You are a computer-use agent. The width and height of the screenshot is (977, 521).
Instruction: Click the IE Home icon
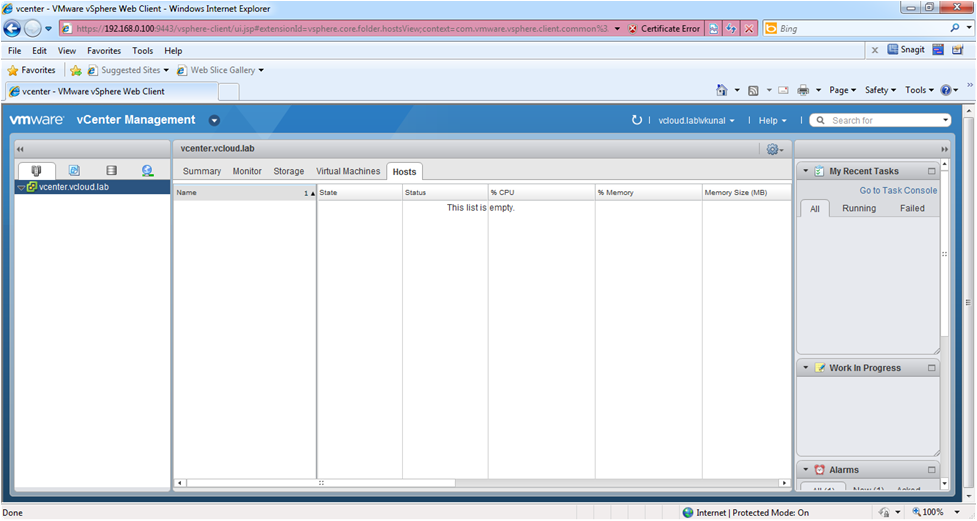(x=722, y=90)
